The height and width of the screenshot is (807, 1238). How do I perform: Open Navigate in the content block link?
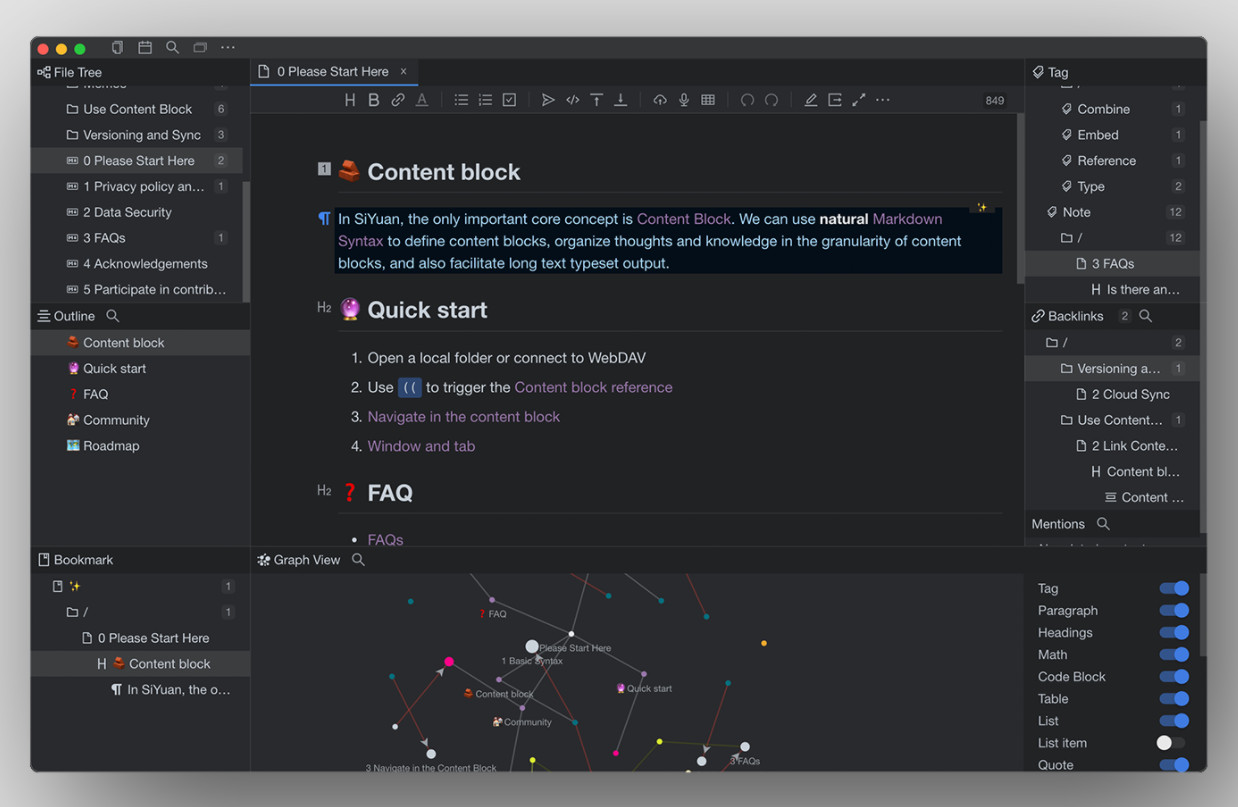click(464, 417)
